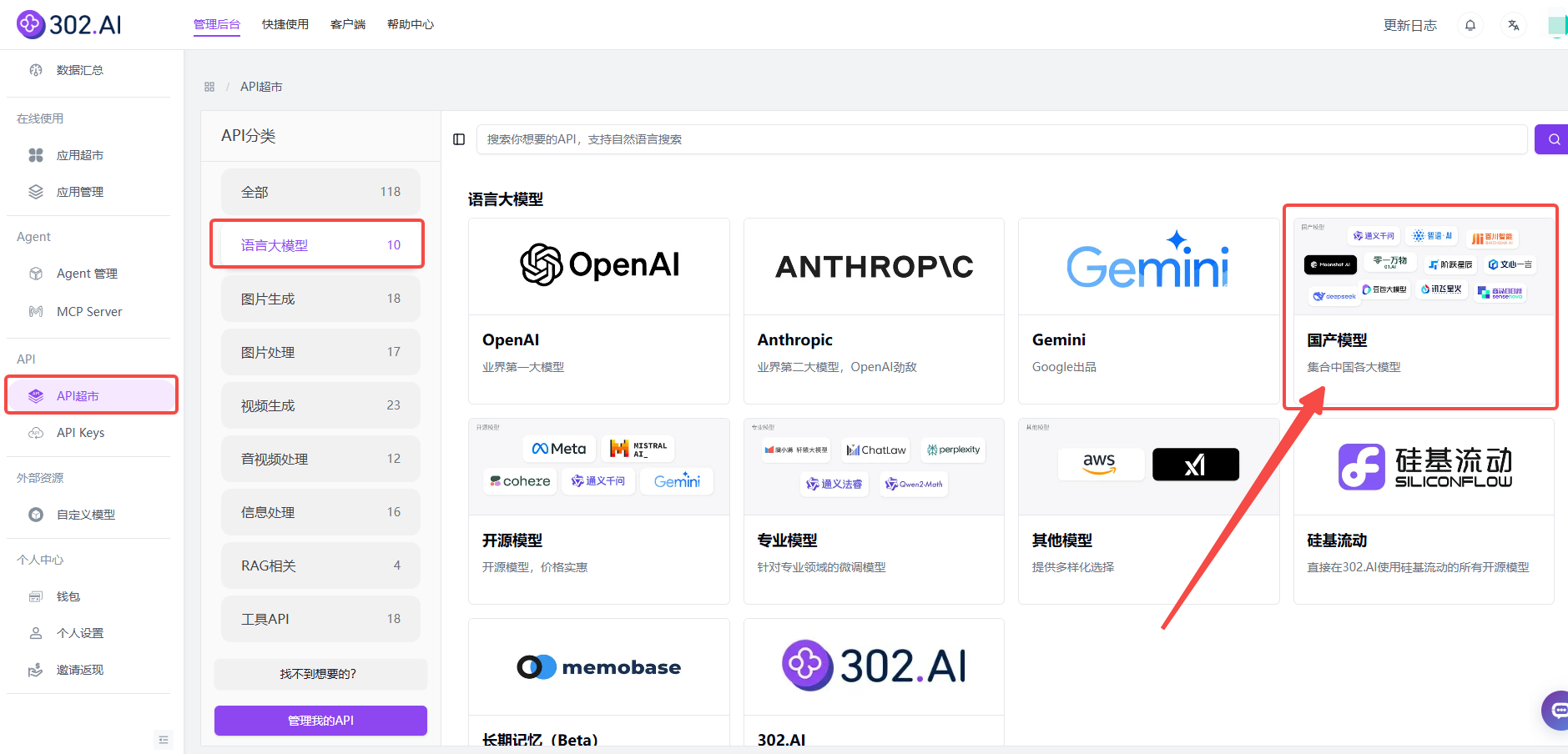Open the language translation icon
This screenshot has height=754, width=1568.
click(1514, 25)
